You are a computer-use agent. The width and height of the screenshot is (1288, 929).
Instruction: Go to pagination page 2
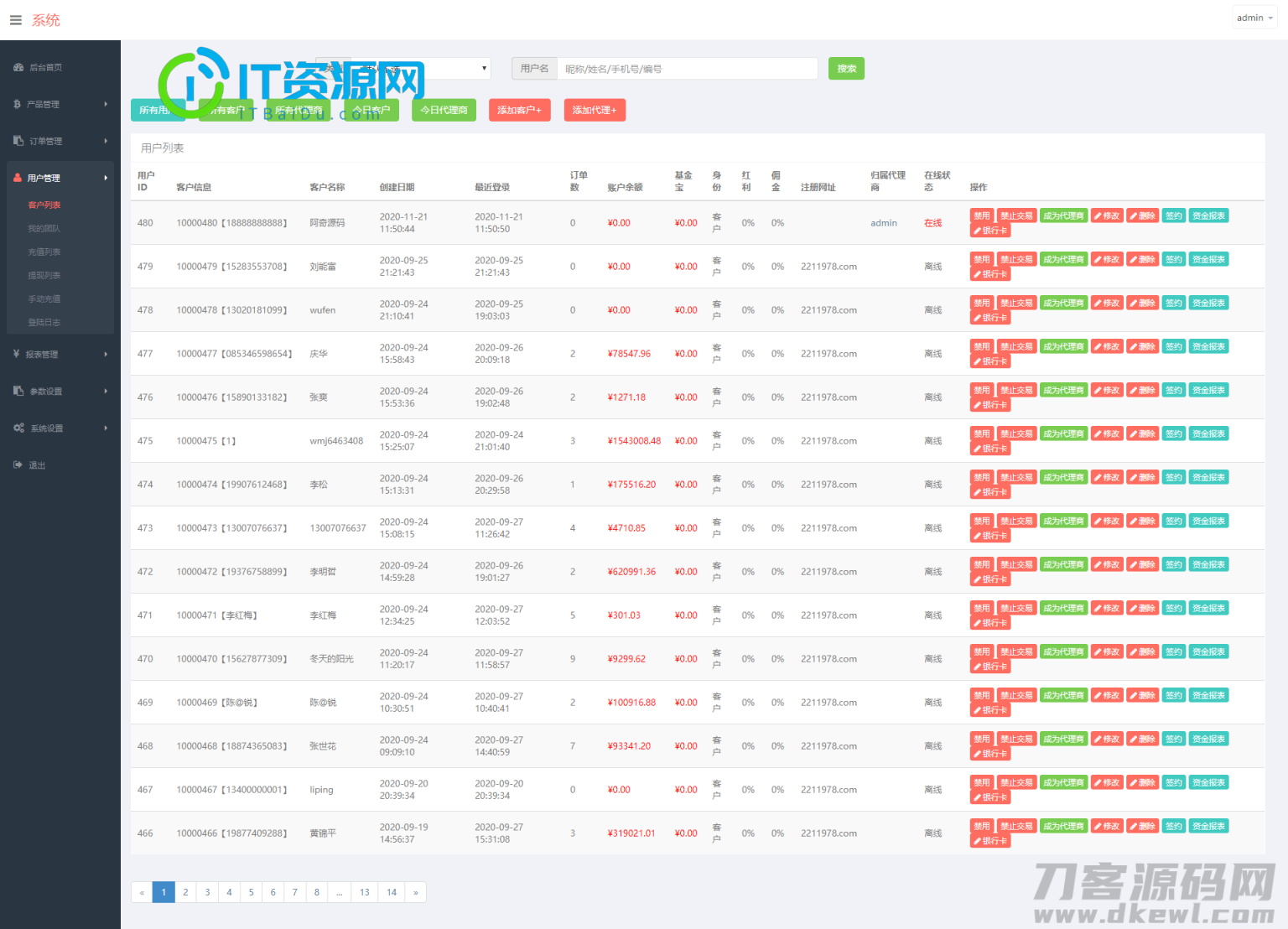tap(185, 892)
